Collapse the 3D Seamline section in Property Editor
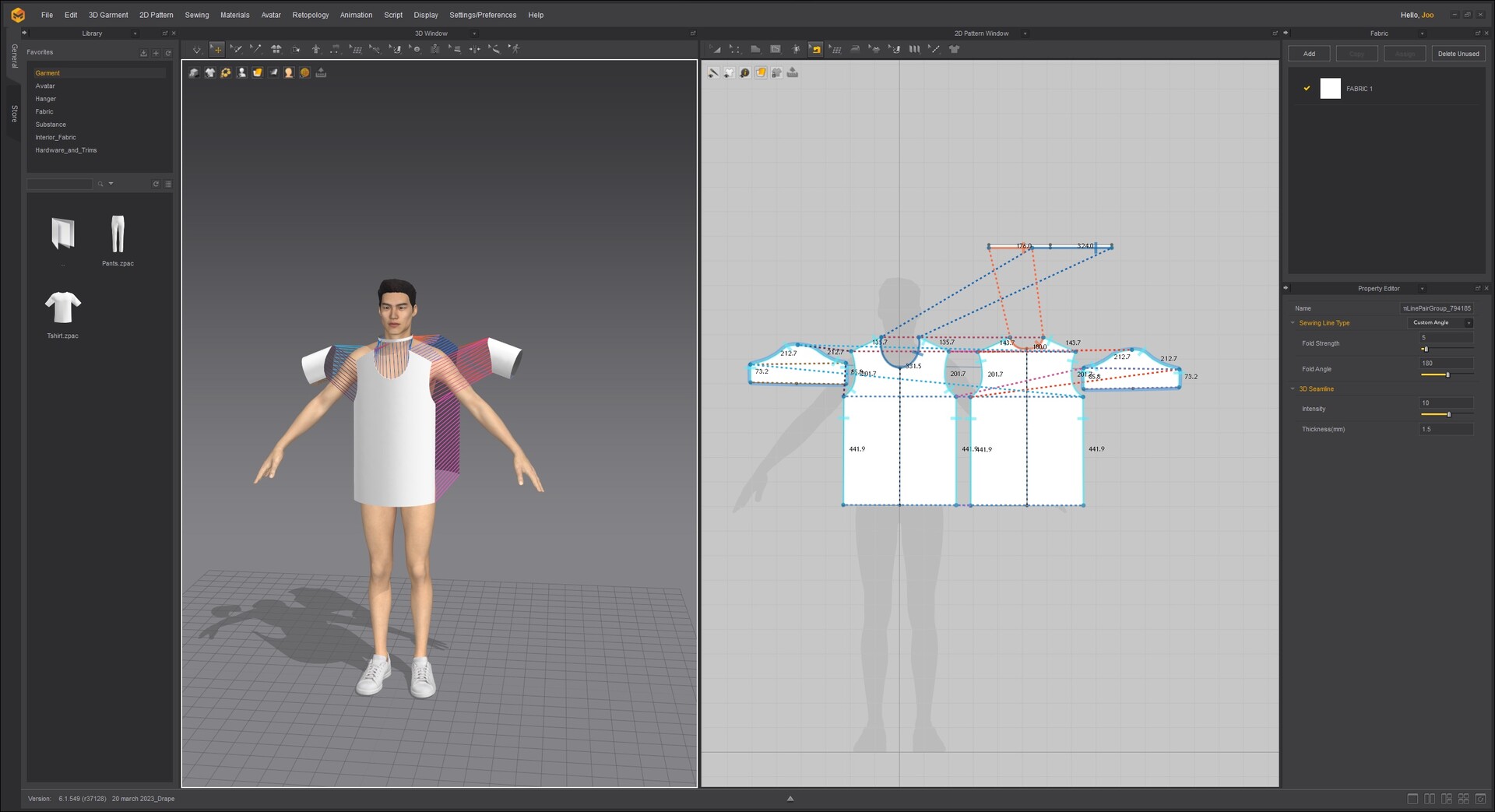Image resolution: width=1495 pixels, height=812 pixels. click(1293, 388)
